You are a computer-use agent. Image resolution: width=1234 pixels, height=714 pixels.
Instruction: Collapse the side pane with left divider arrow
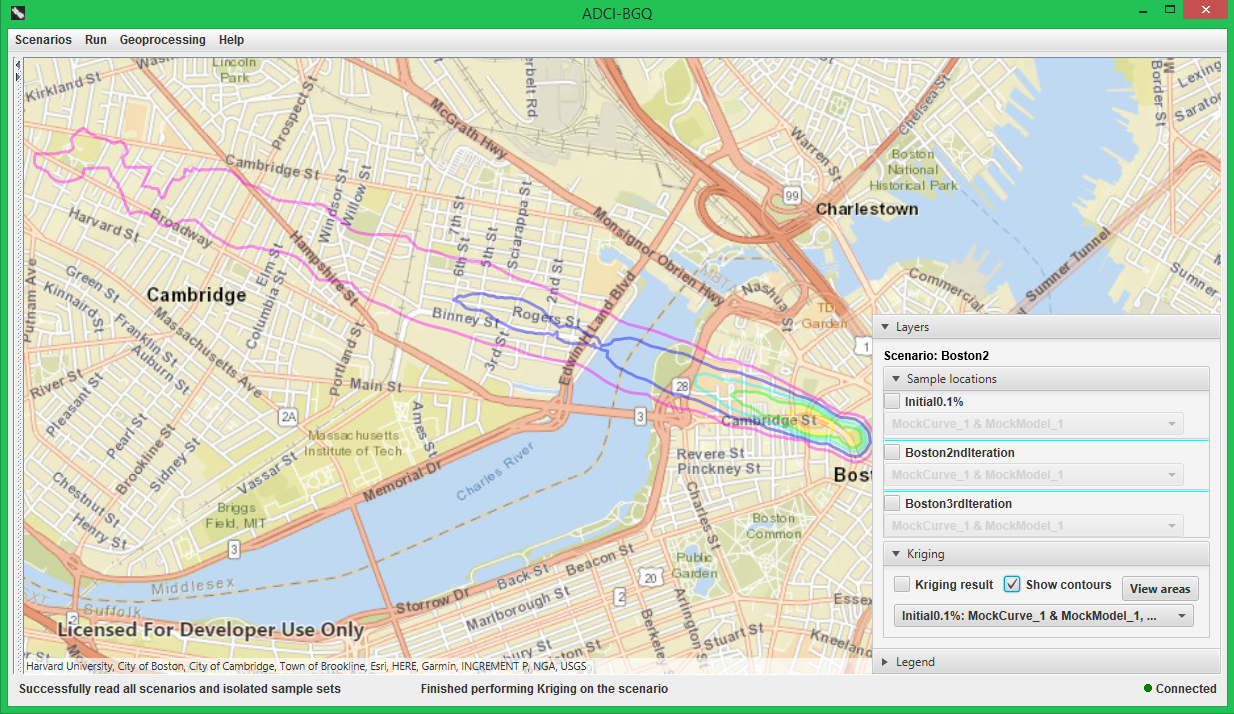pos(16,65)
